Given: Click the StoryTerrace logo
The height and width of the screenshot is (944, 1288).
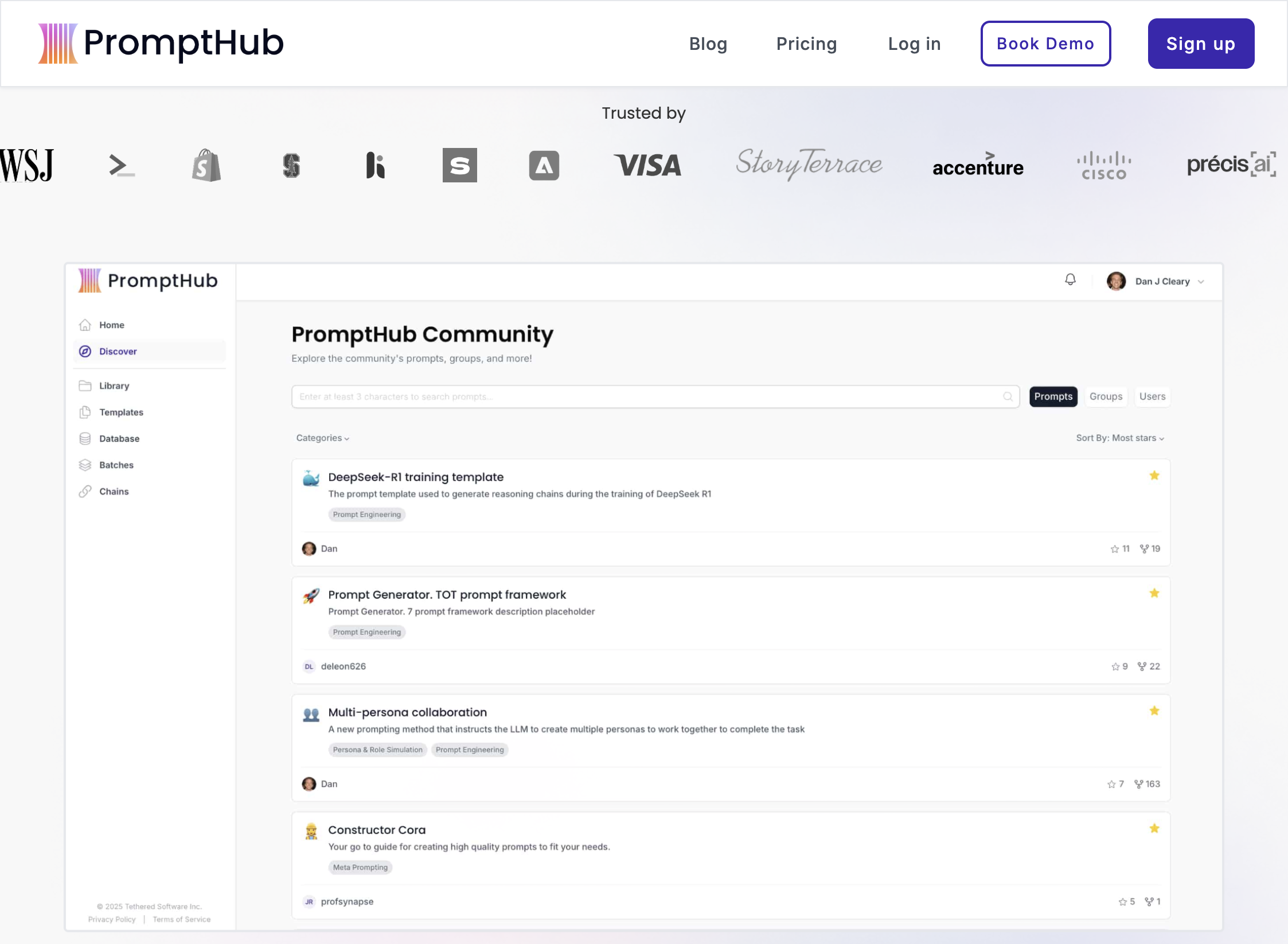Looking at the screenshot, I should coord(809,164).
